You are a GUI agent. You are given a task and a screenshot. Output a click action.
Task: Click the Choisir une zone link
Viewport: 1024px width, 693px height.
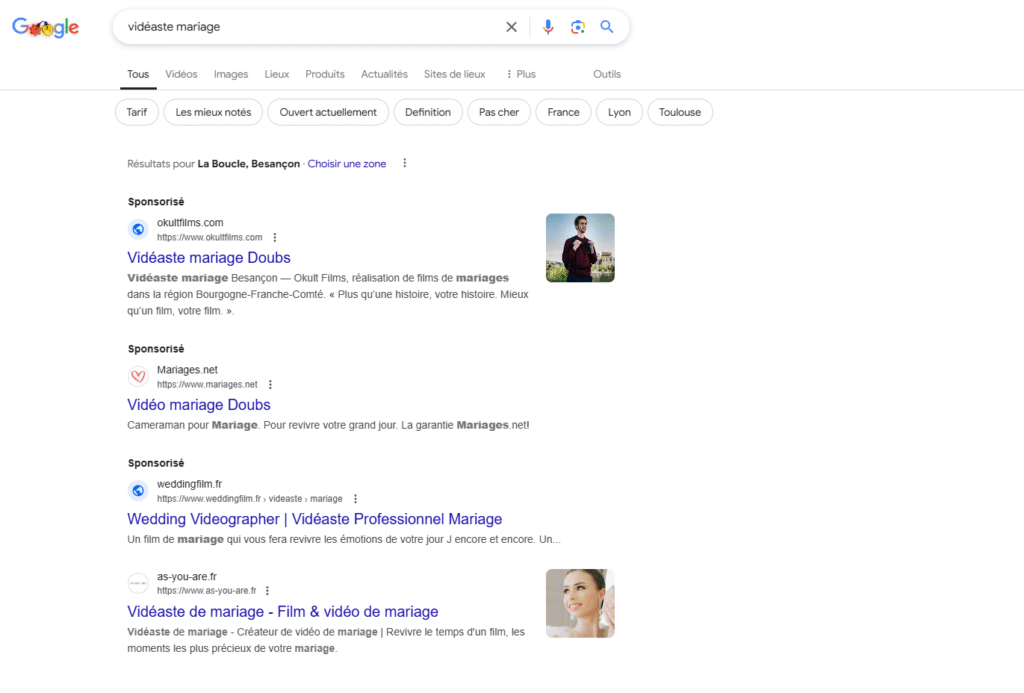347,164
